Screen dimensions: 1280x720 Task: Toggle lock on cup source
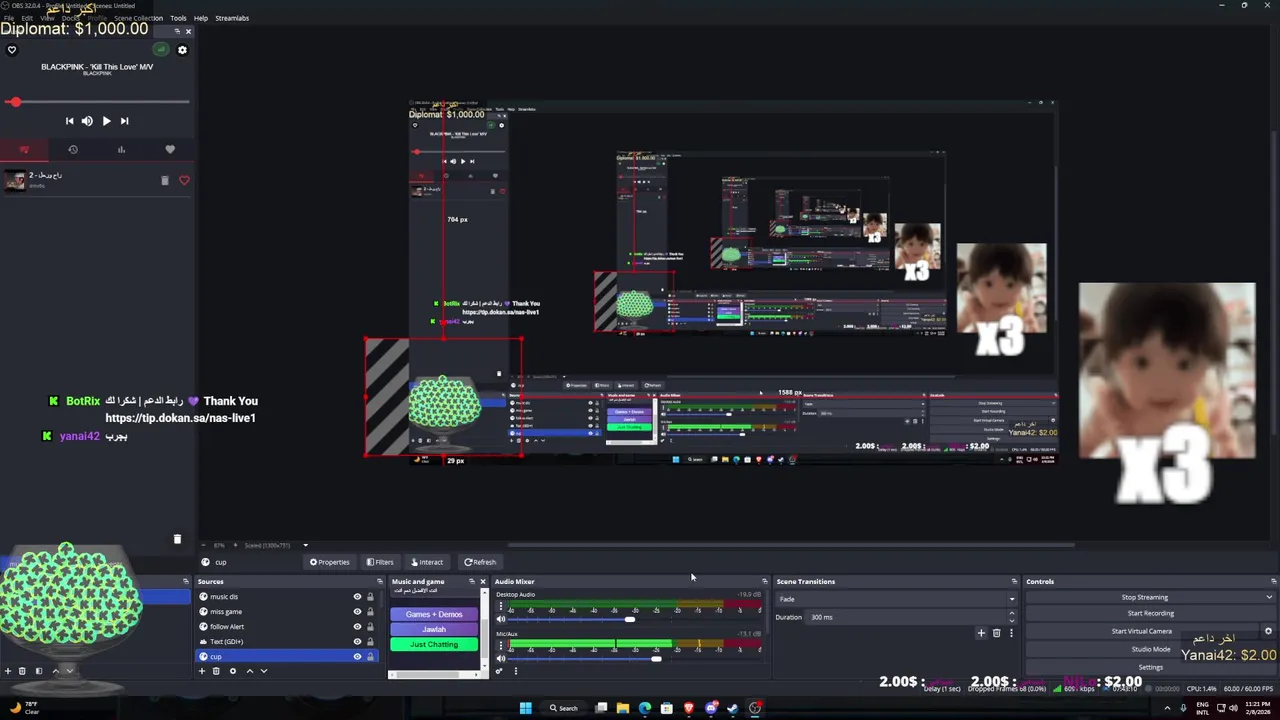click(x=370, y=657)
